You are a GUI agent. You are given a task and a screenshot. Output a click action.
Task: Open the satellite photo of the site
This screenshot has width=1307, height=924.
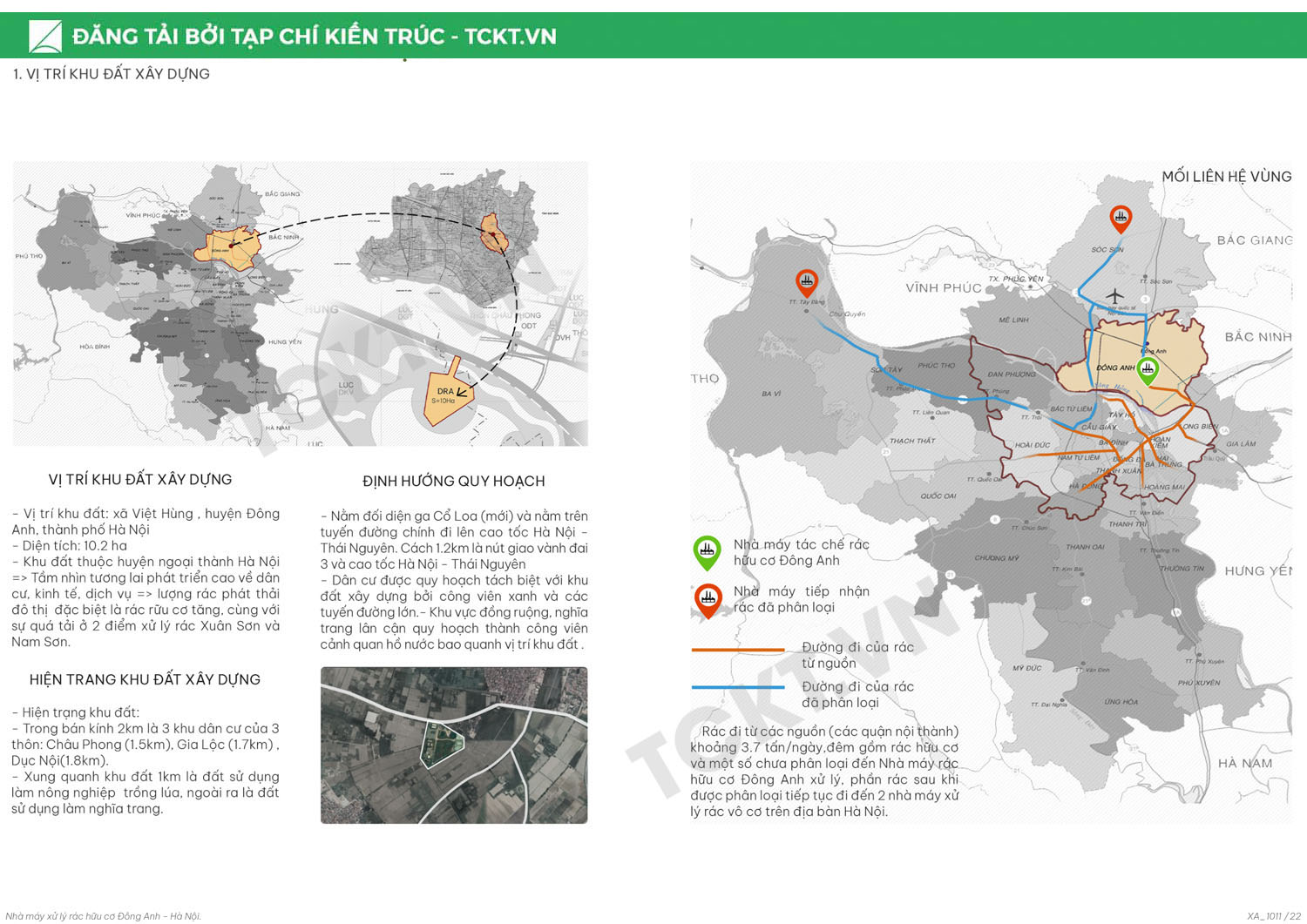[x=454, y=745]
